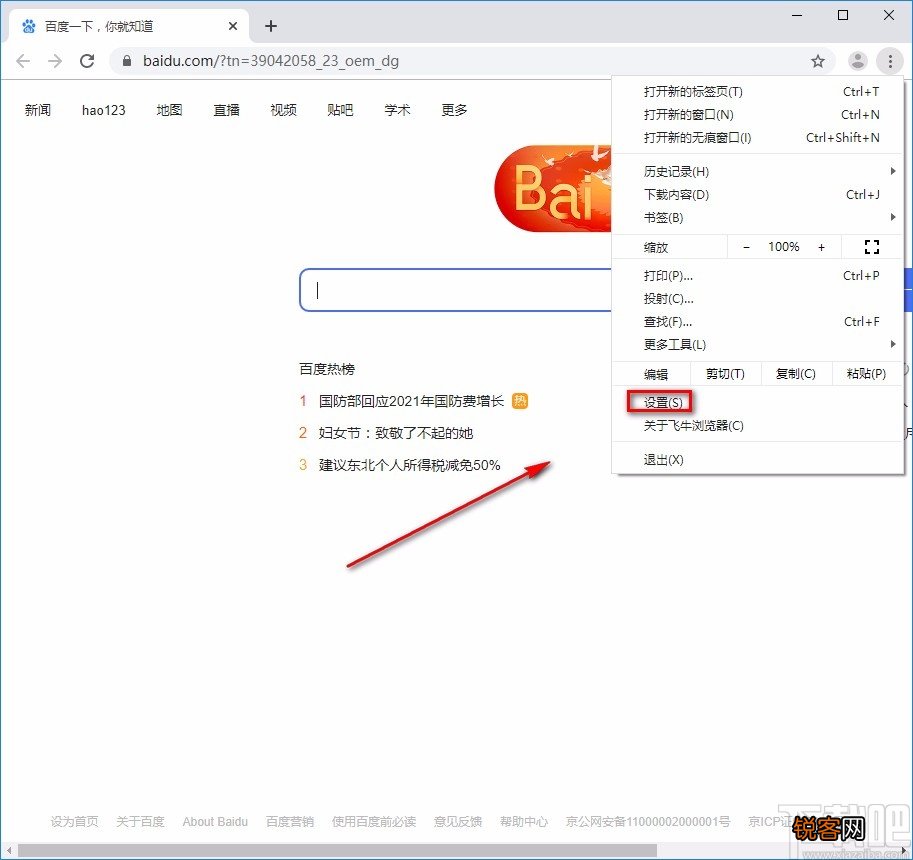This screenshot has width=913, height=860.
Task: Click the Baidu logo image
Action: tap(553, 188)
